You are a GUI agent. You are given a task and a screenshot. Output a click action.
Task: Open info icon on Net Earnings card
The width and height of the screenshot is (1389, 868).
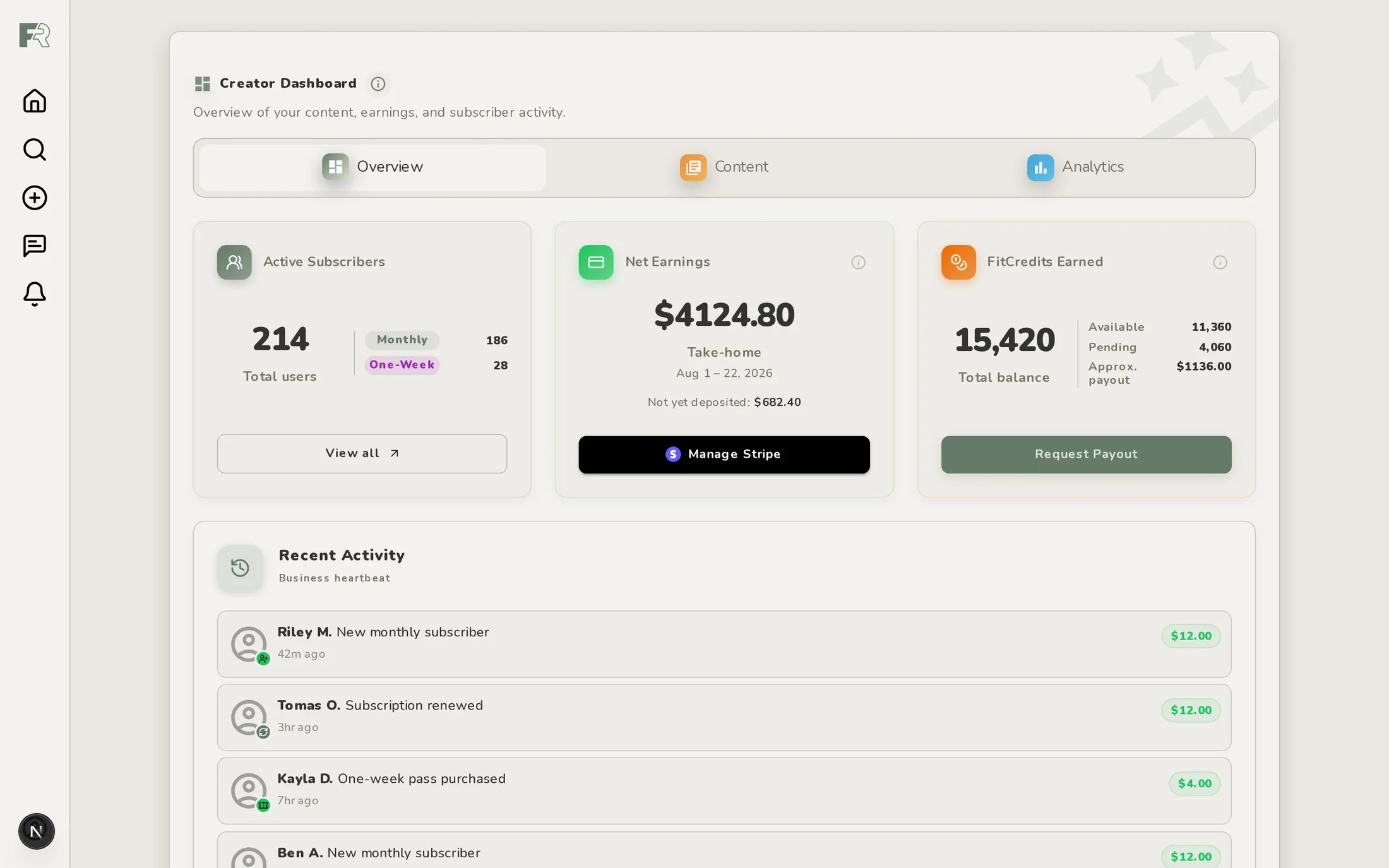pos(858,262)
